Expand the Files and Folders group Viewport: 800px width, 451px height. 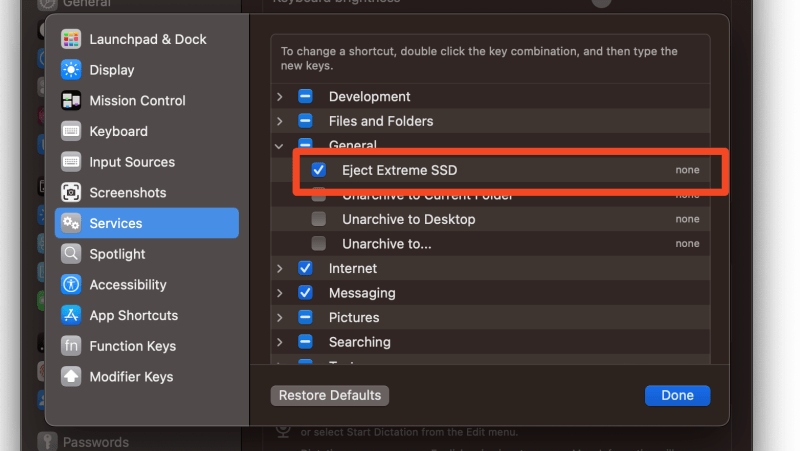(x=280, y=121)
